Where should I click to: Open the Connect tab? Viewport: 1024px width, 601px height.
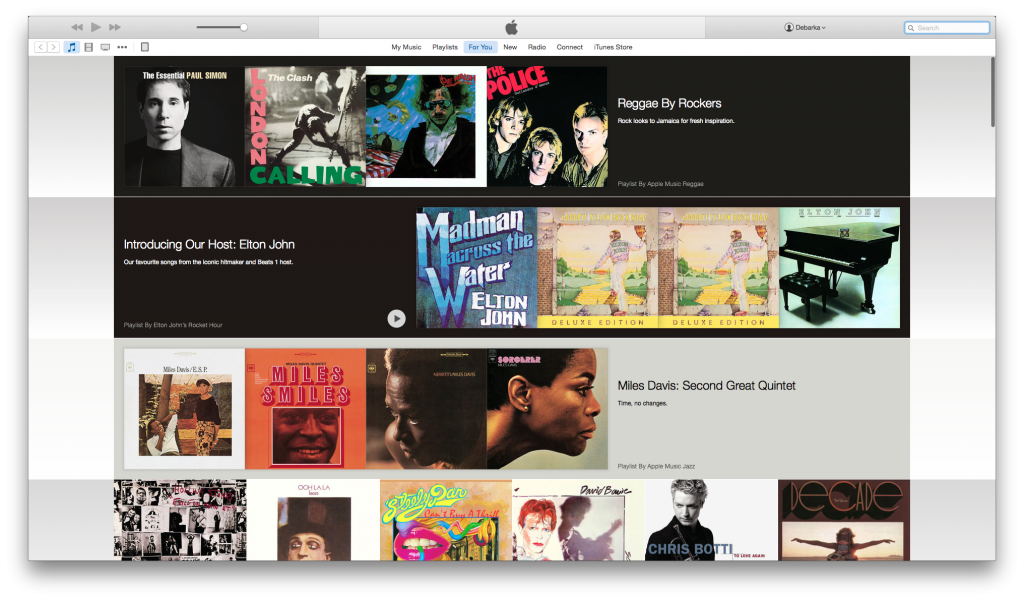point(569,47)
